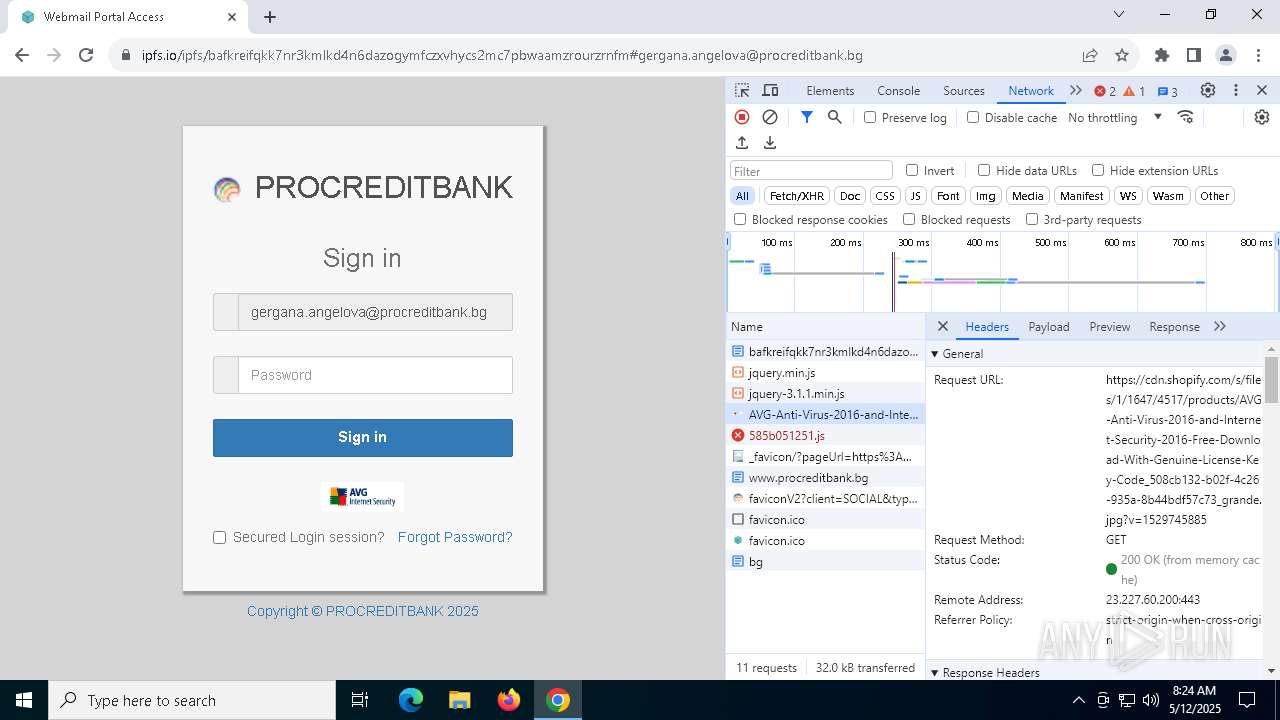This screenshot has height=720, width=1280.
Task: Check Blocked requests option
Action: pos(909,219)
